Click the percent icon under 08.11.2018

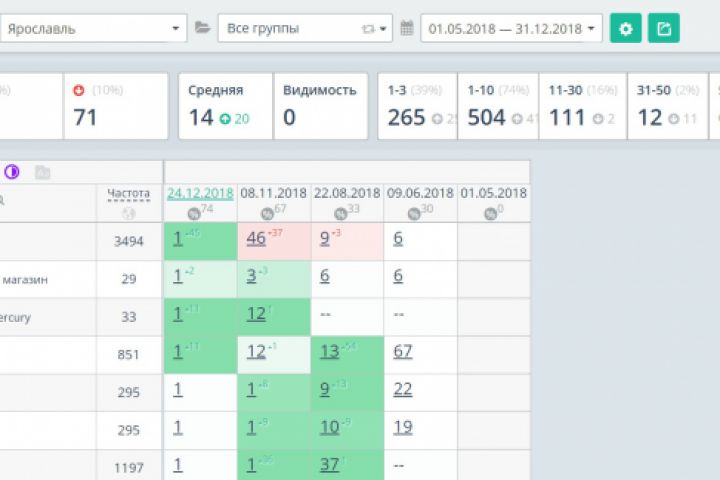267,214
